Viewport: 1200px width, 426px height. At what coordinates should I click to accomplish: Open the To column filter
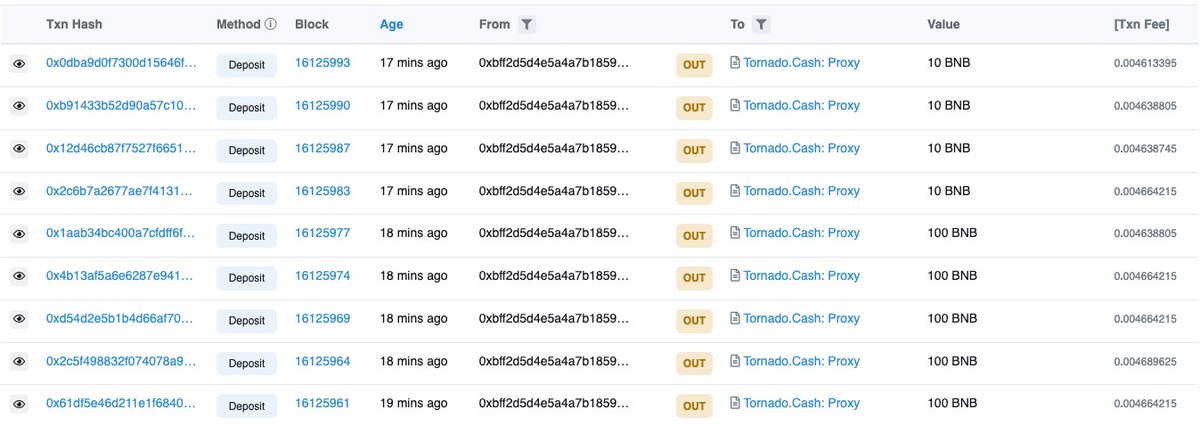tap(760, 24)
